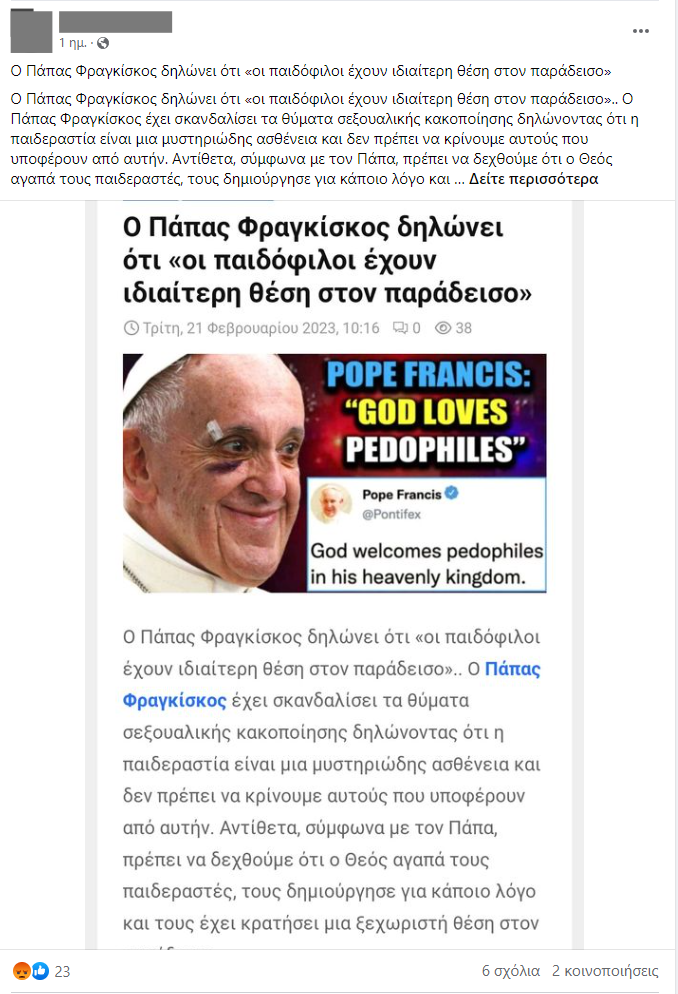The height and width of the screenshot is (994, 678).
Task: Click the comment bubble icon in article
Action: pos(400,328)
